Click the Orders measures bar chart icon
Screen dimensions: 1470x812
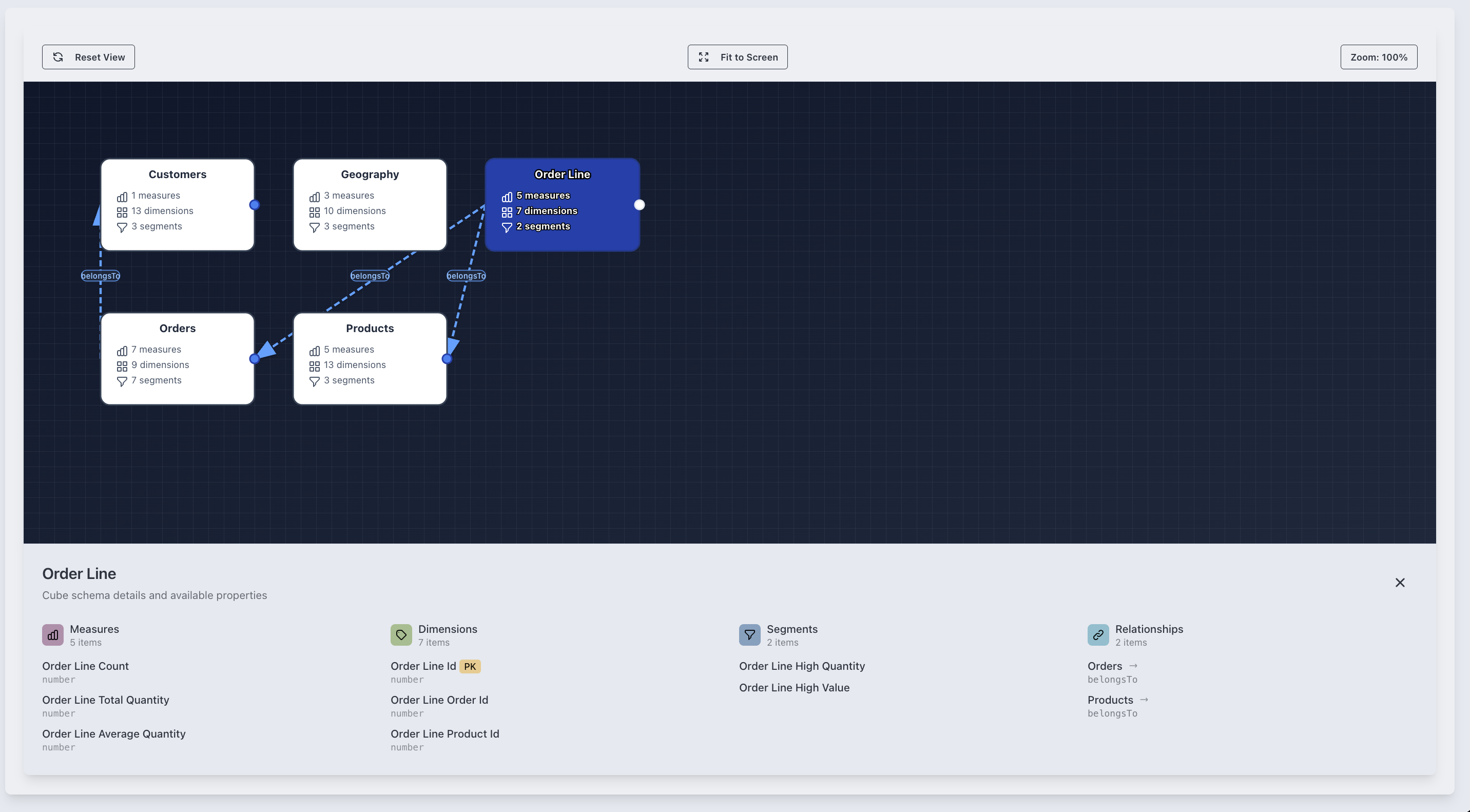point(122,351)
